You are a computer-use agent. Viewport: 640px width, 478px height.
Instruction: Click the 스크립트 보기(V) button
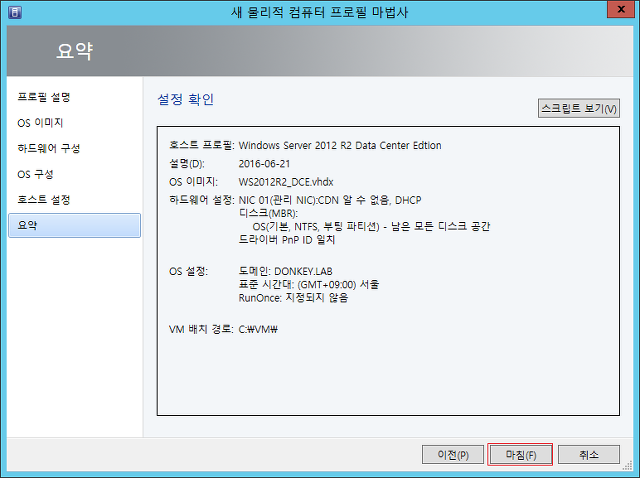point(579,108)
